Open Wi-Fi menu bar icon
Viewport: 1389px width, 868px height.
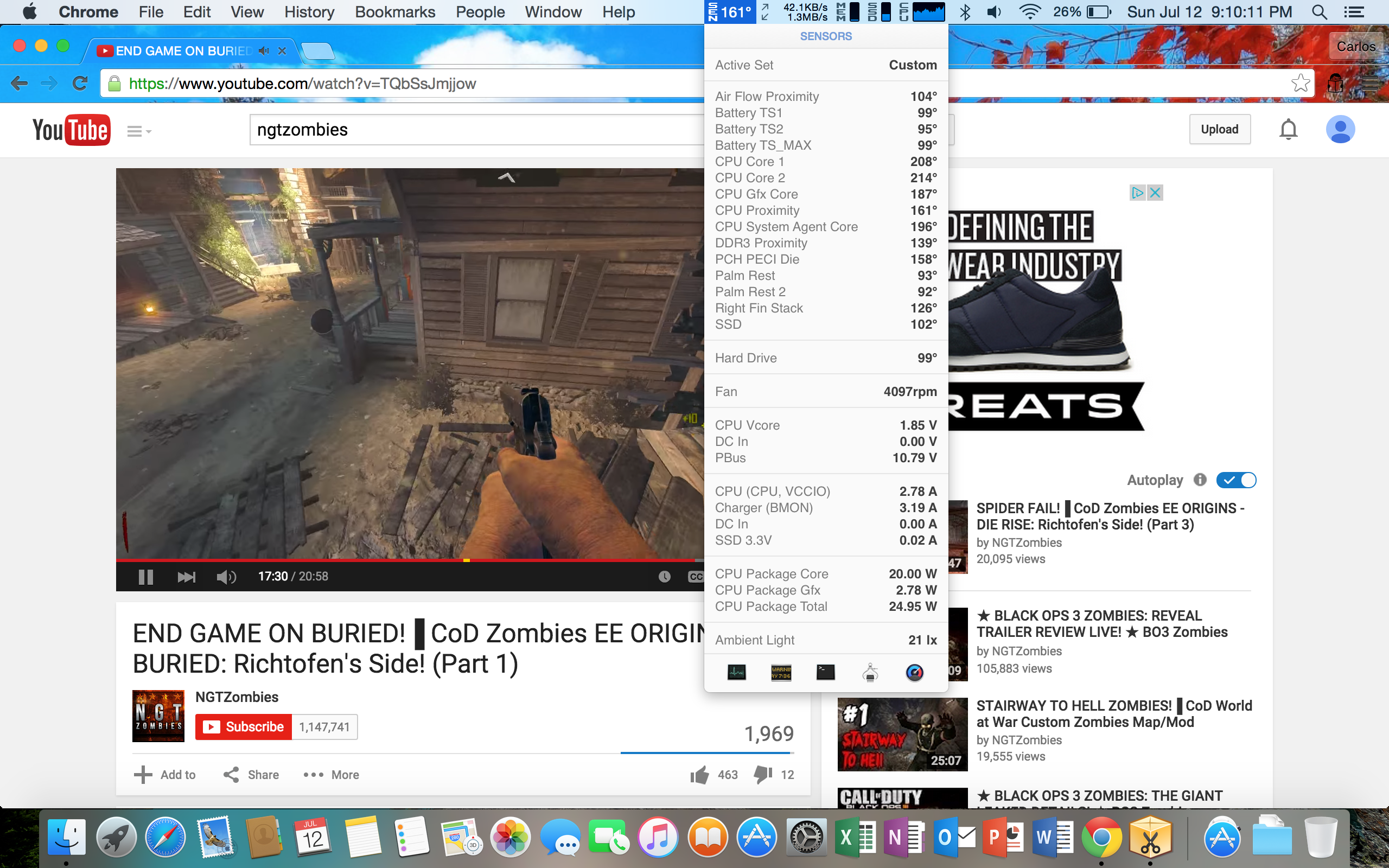pos(1030,12)
